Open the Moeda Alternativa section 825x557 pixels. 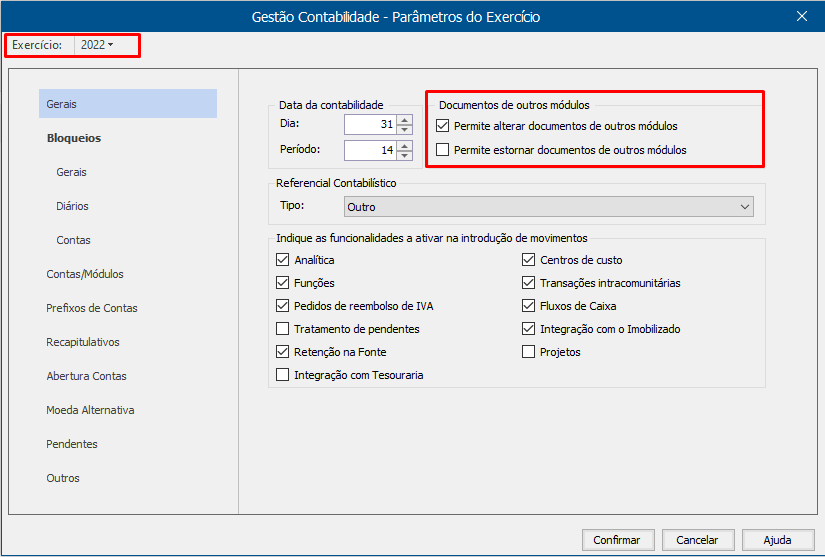[x=90, y=410]
